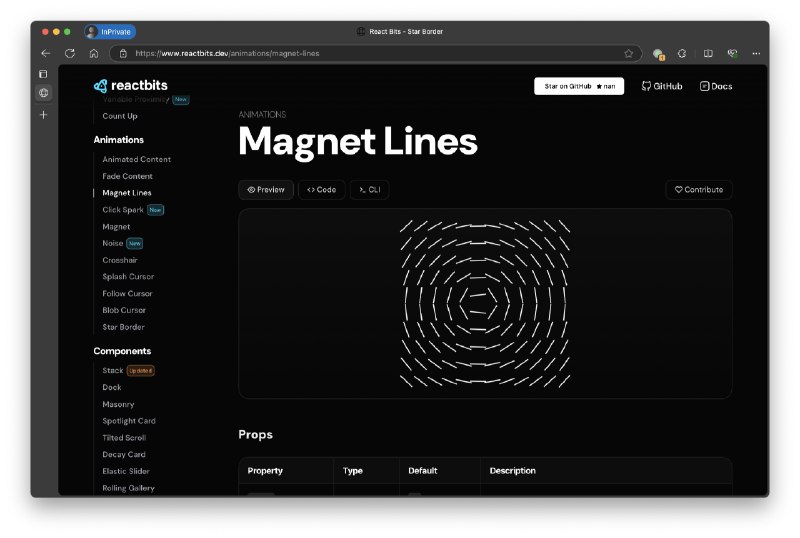The image size is (800, 538).
Task: Open Click Spark in sidebar
Action: coord(123,210)
